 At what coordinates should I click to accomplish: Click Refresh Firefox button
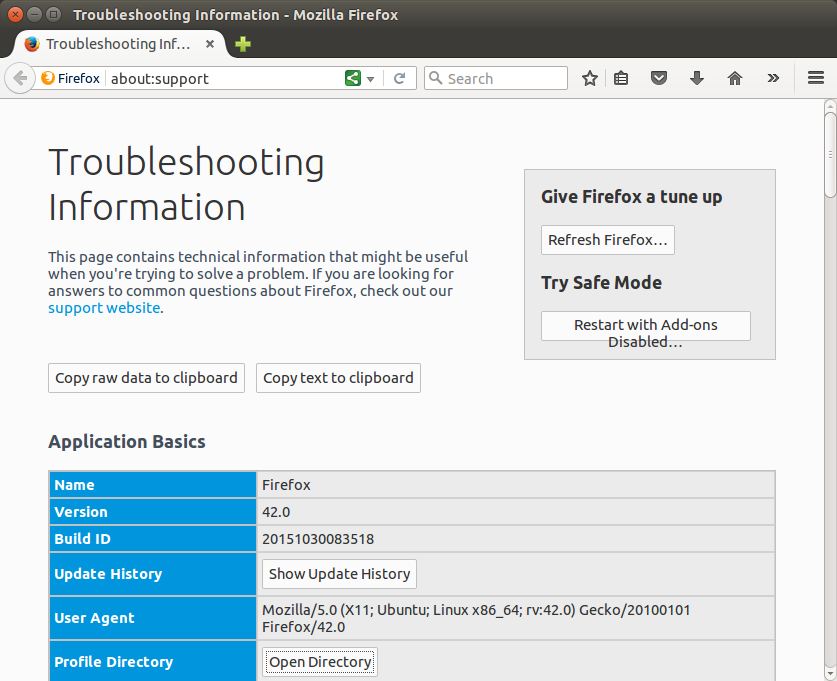pos(607,240)
